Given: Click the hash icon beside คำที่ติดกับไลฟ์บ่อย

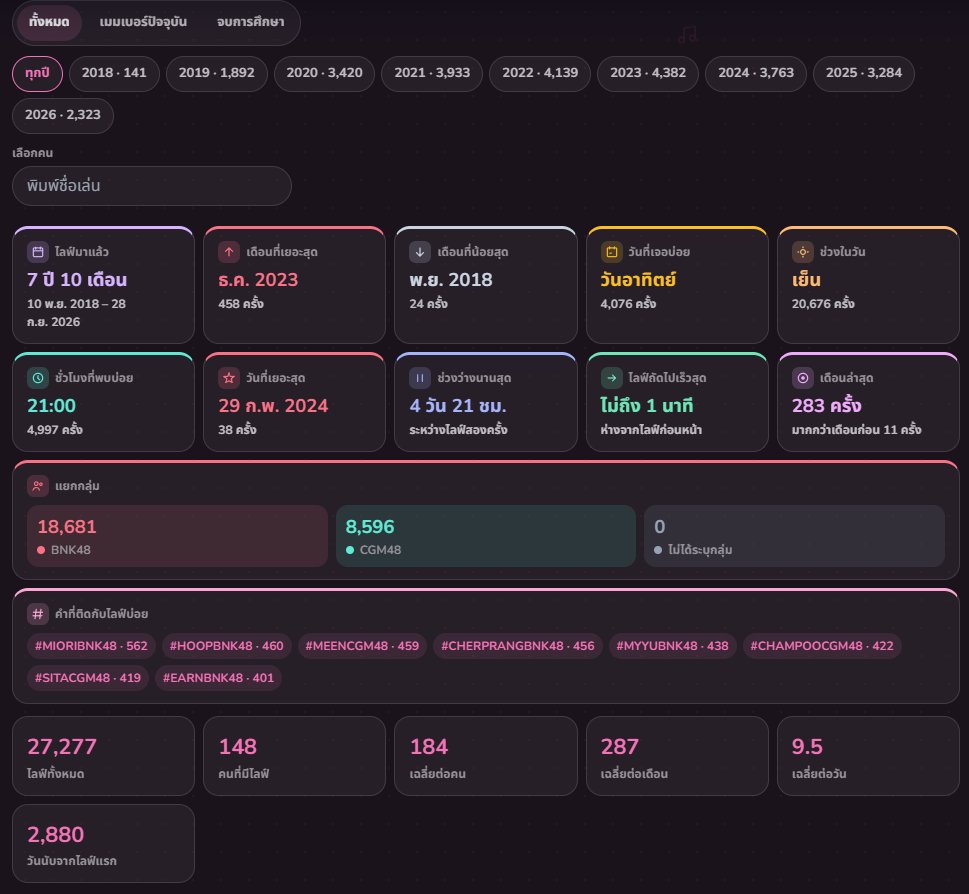Looking at the screenshot, I should click(x=38, y=614).
